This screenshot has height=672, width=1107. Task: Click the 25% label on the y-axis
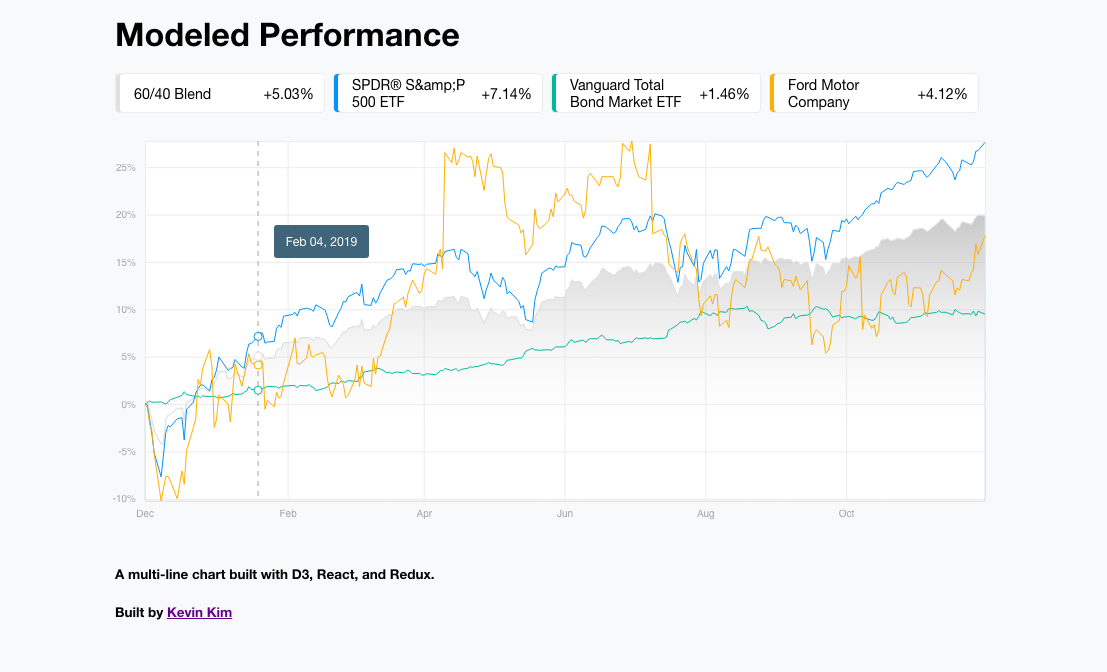coord(125,168)
